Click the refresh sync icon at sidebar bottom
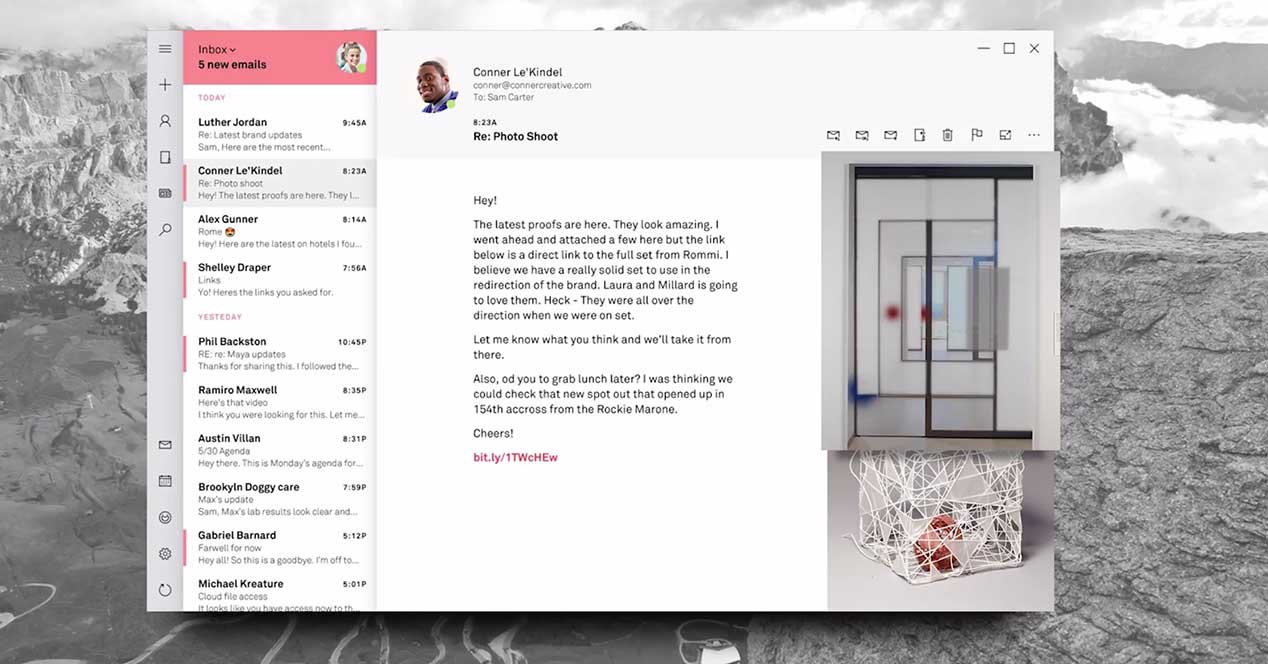This screenshot has width=1268, height=664. pyautogui.click(x=165, y=590)
